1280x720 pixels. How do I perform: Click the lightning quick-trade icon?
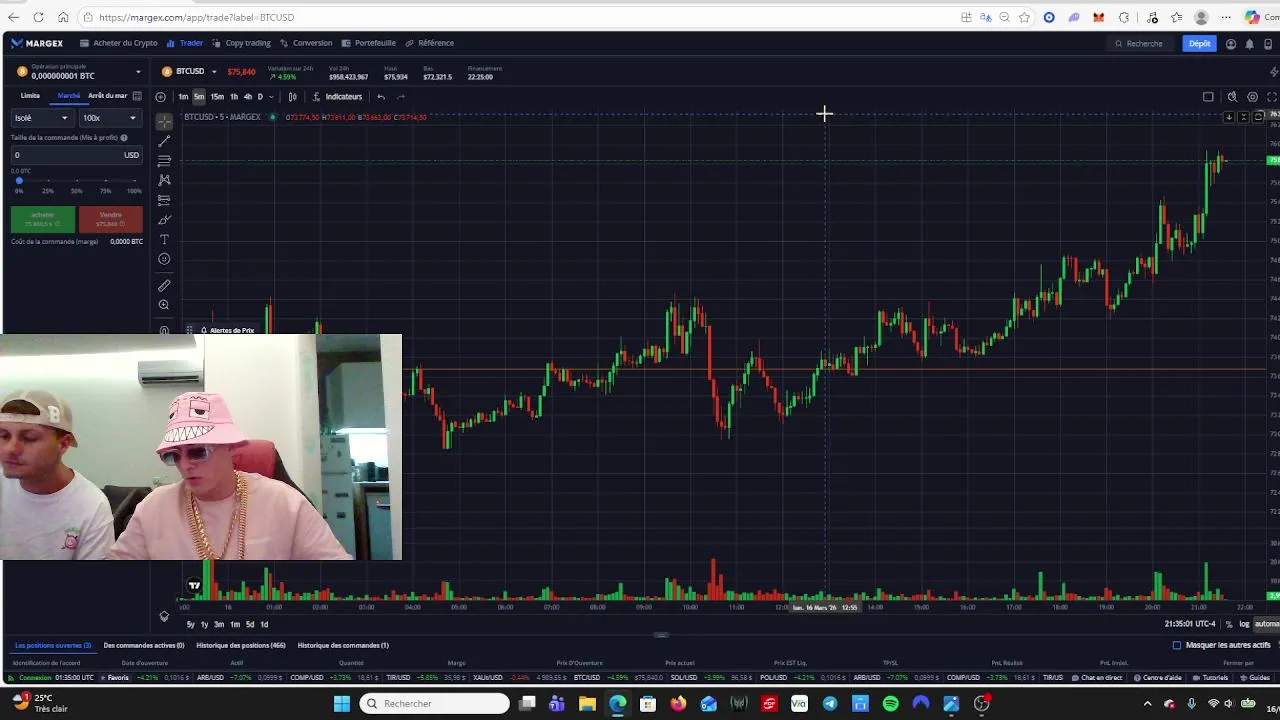[1273, 72]
